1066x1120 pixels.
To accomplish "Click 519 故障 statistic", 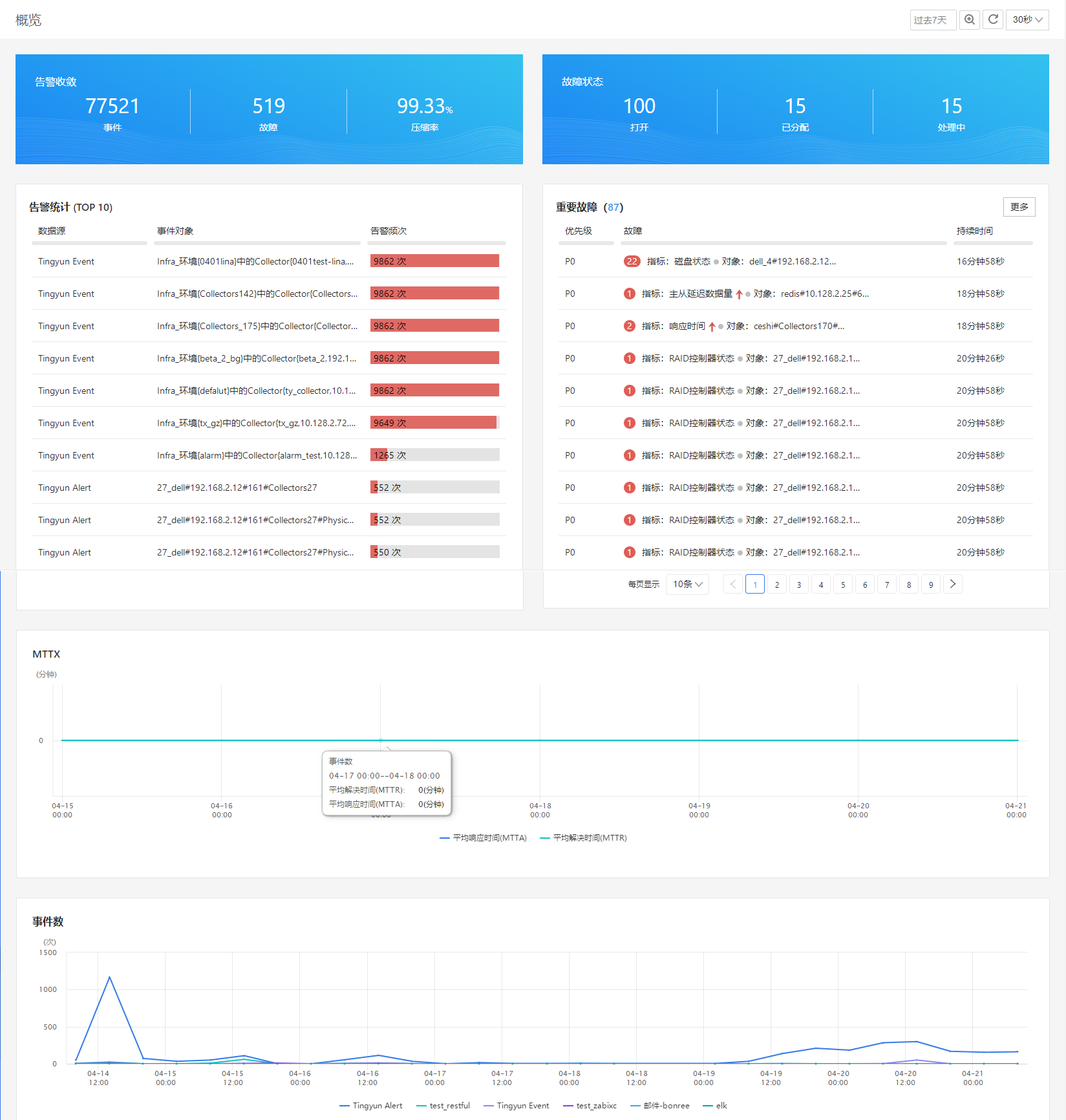I will (x=268, y=113).
